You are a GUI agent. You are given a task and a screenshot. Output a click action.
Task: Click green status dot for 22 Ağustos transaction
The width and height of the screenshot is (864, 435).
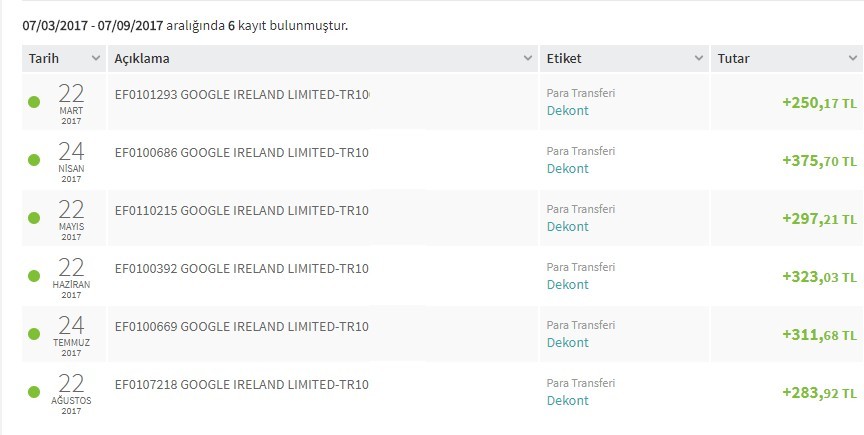(34, 392)
